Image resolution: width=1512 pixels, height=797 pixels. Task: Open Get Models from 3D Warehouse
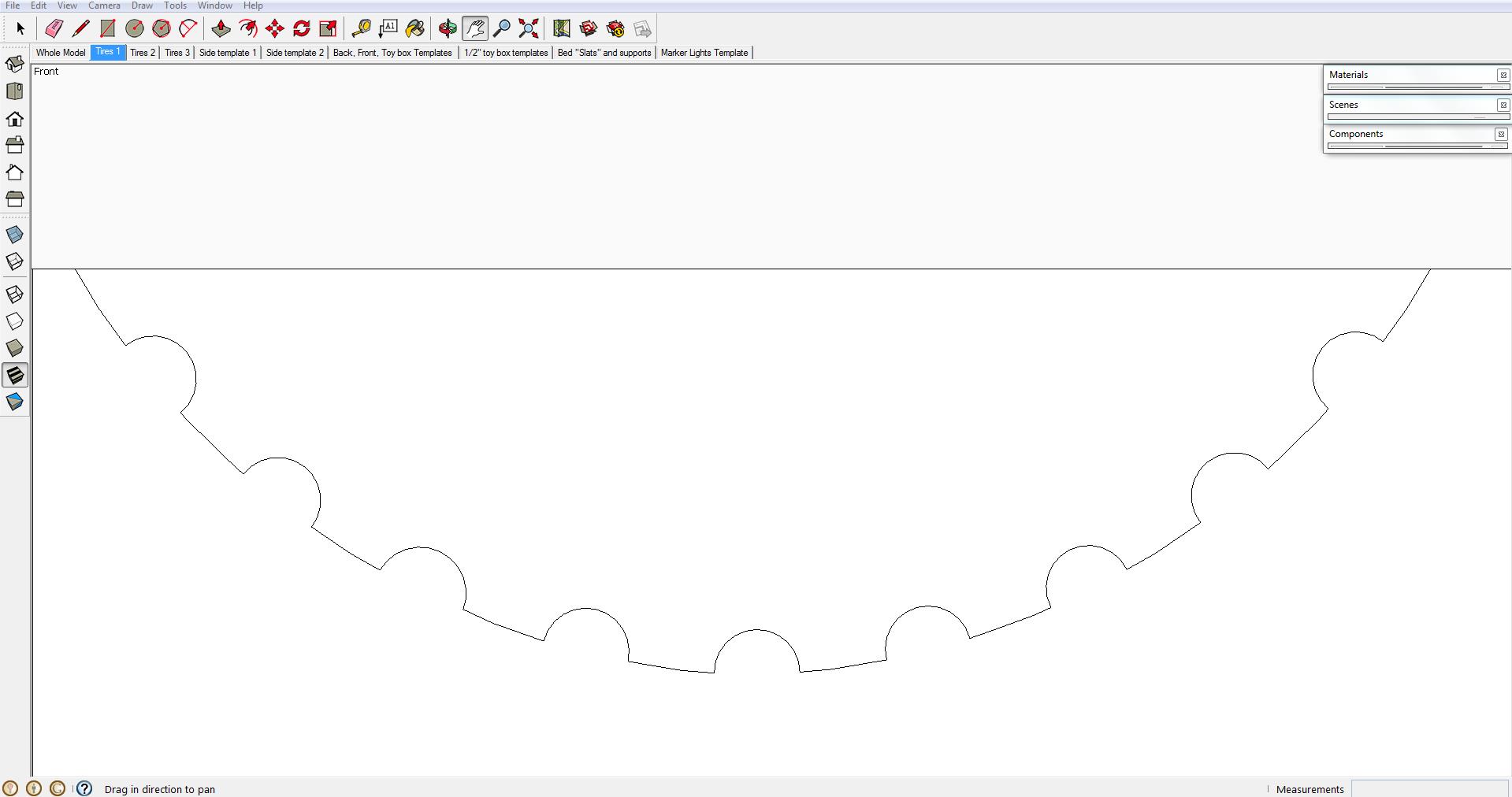(589, 29)
